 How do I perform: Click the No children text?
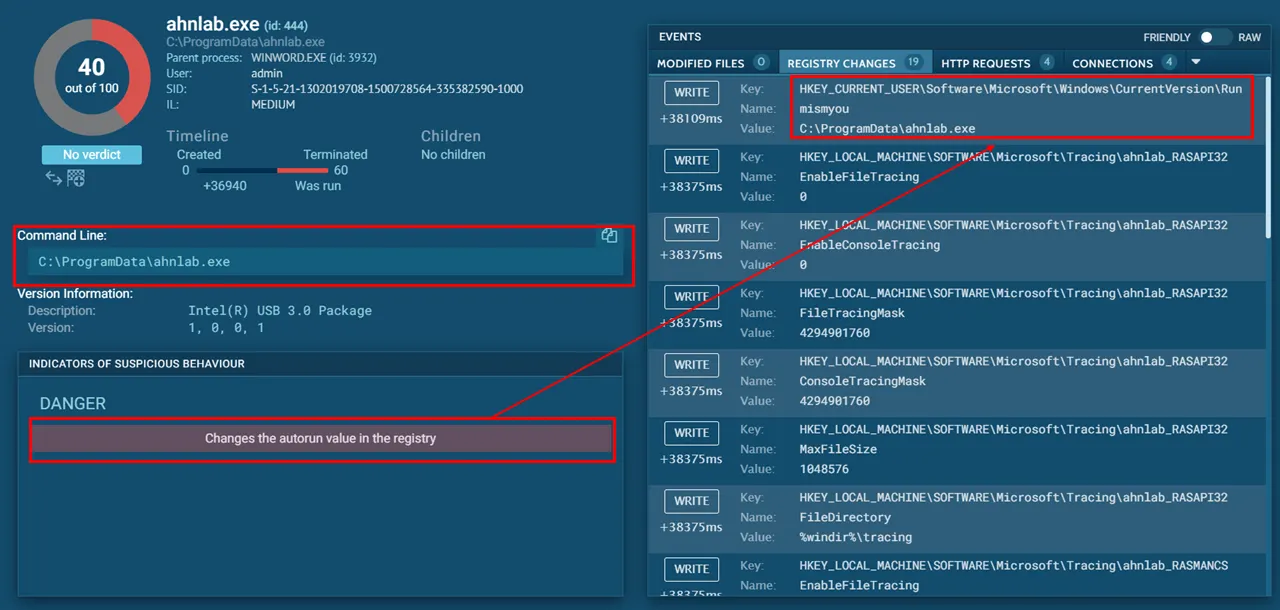[453, 155]
